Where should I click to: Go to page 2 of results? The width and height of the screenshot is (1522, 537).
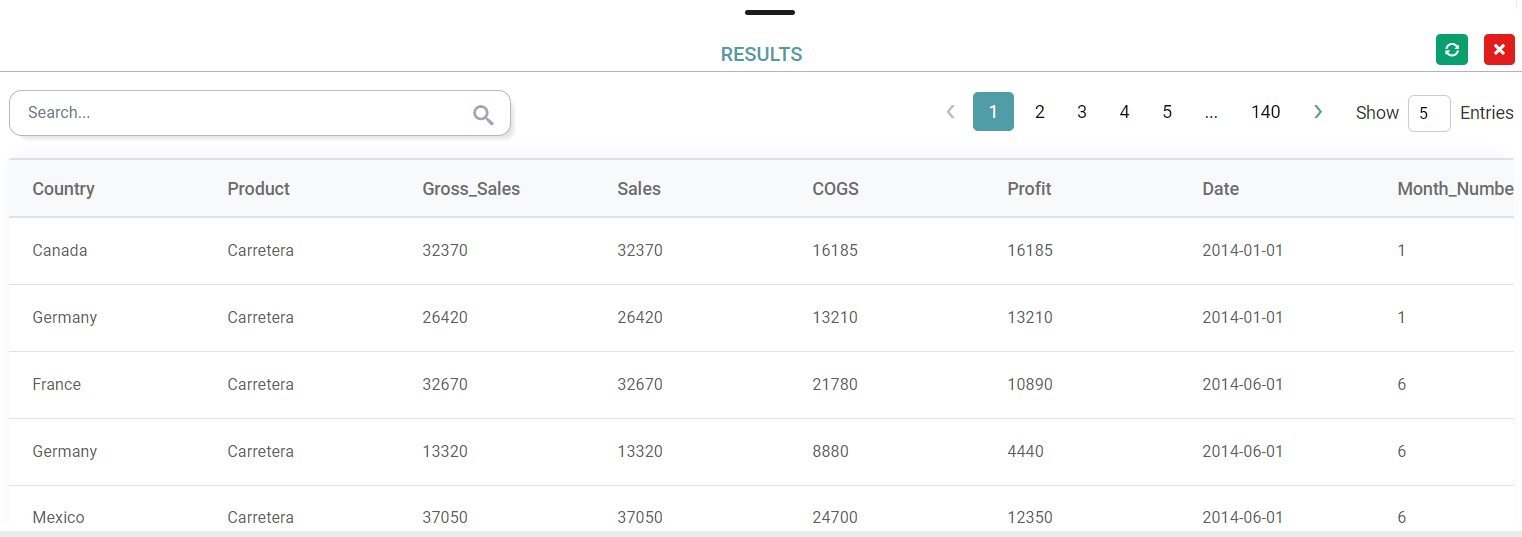click(x=1040, y=112)
